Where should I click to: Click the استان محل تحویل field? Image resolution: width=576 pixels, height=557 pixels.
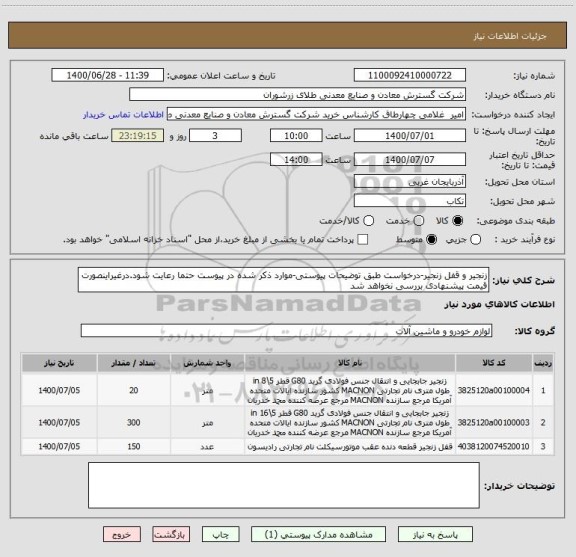click(410, 182)
